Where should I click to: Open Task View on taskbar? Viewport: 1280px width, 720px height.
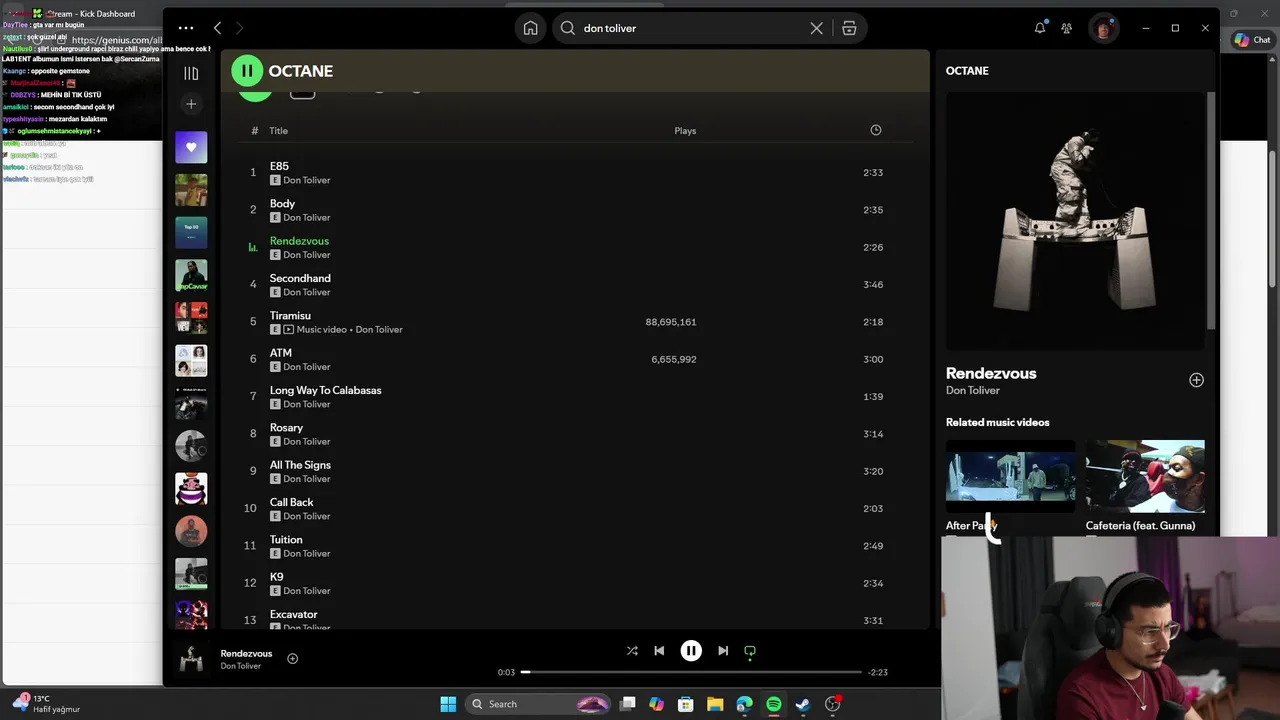pyautogui.click(x=628, y=704)
